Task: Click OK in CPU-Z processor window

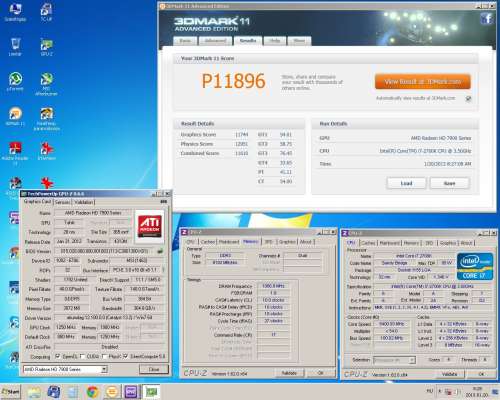Action: (x=481, y=374)
